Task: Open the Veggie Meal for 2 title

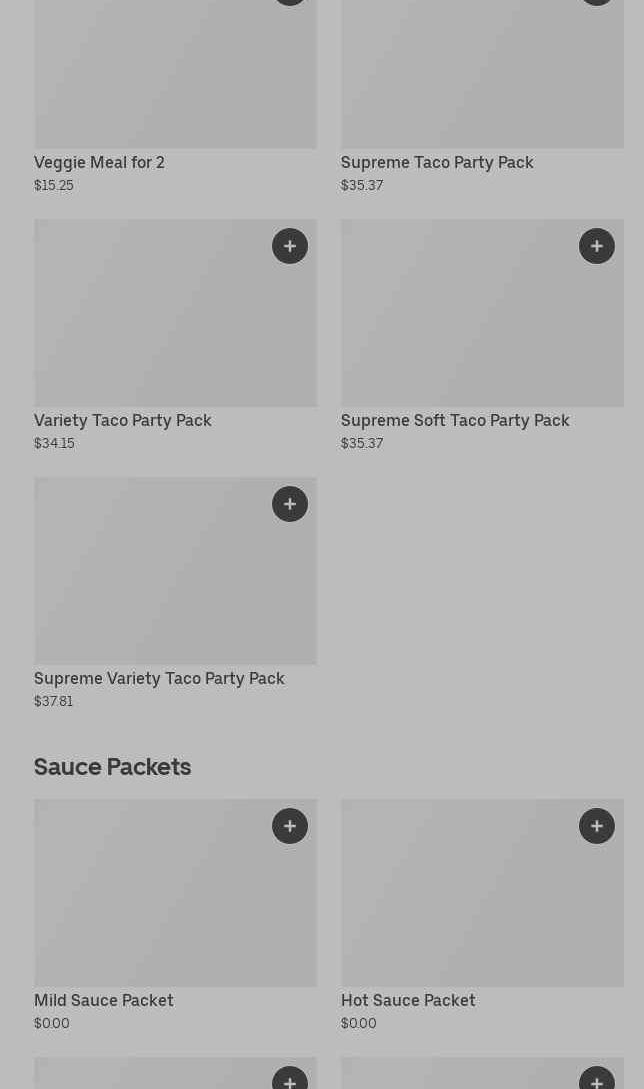Action: (x=99, y=162)
